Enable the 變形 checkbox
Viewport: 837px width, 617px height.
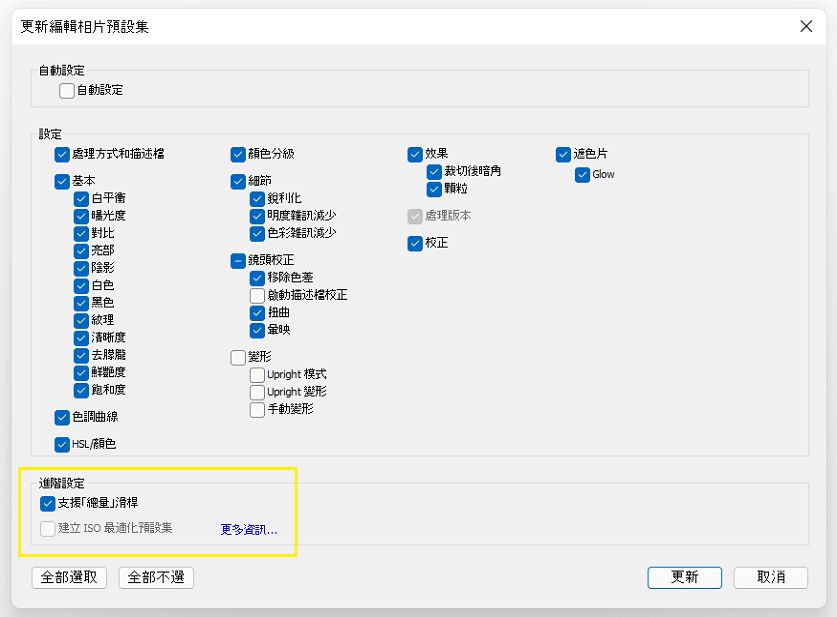point(238,357)
